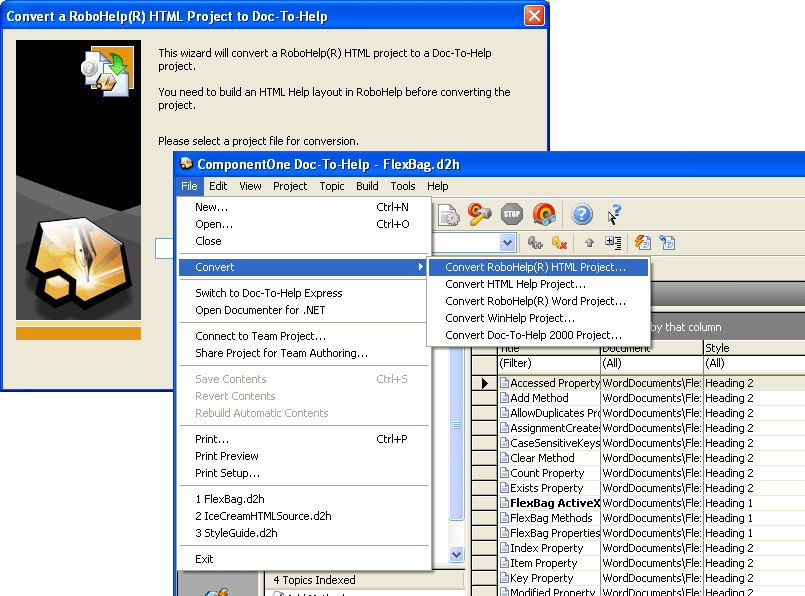Choose Print... from the File menu
This screenshot has height=596, width=805.
pyautogui.click(x=303, y=439)
